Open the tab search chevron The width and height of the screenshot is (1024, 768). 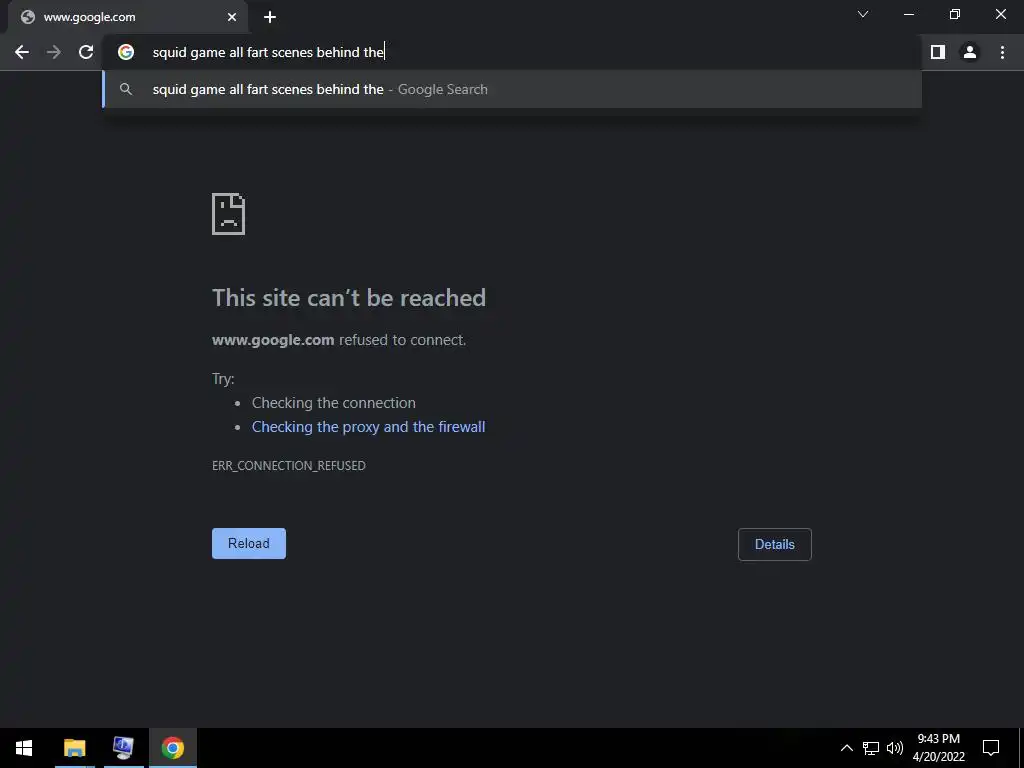point(863,14)
